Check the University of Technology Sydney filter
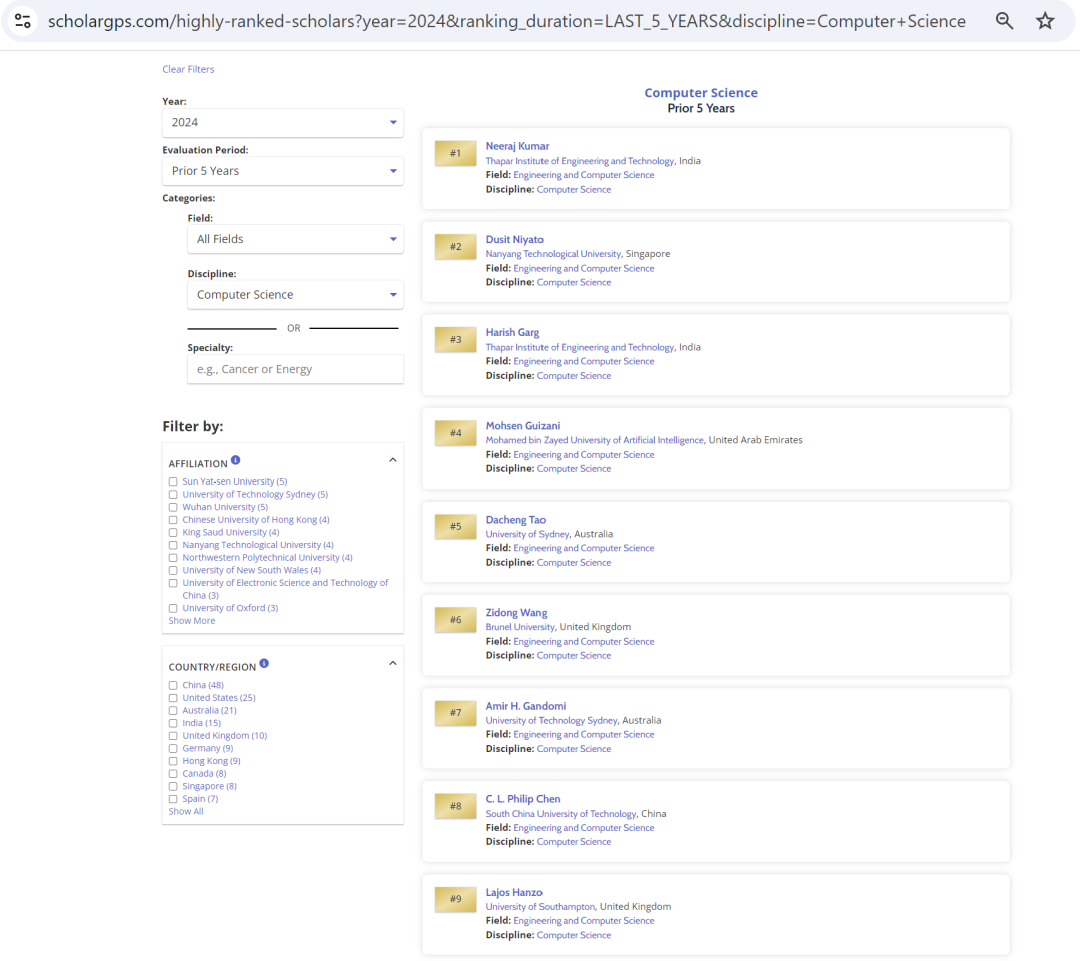 tap(173, 495)
